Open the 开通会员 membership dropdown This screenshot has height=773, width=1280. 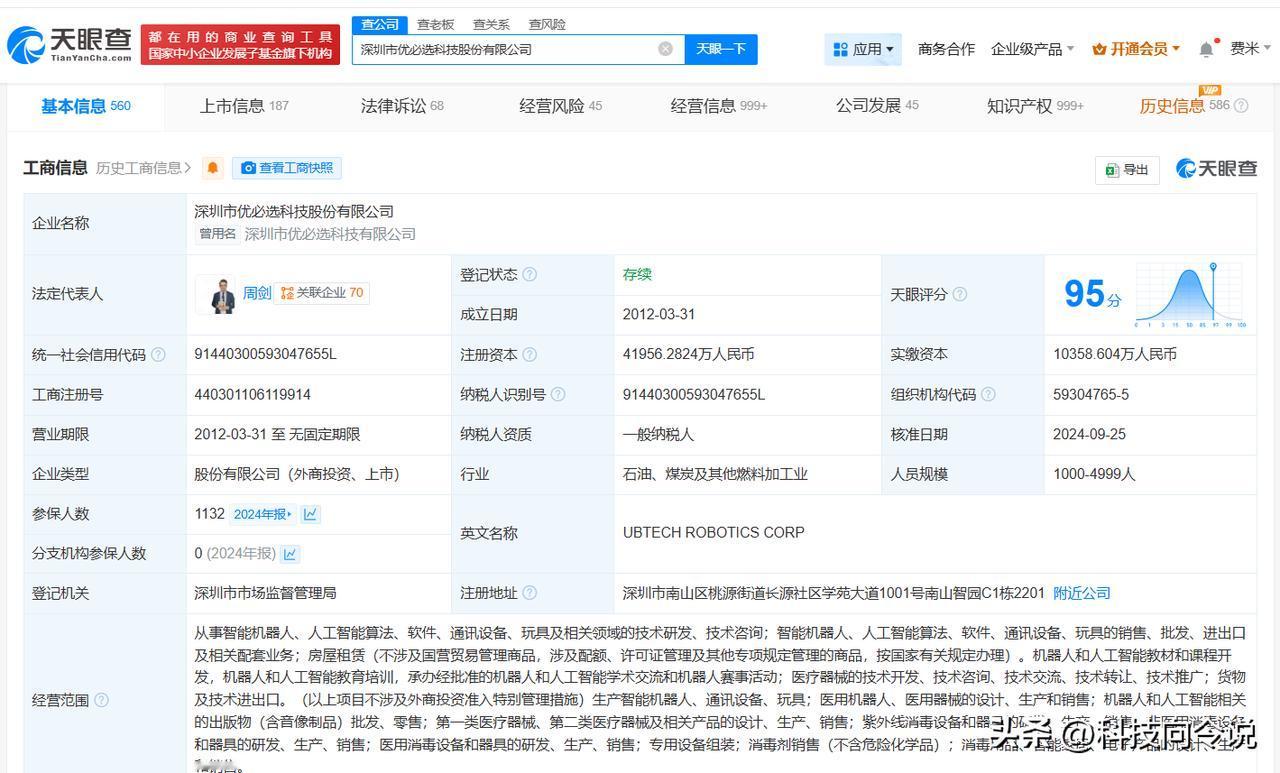(x=1136, y=49)
